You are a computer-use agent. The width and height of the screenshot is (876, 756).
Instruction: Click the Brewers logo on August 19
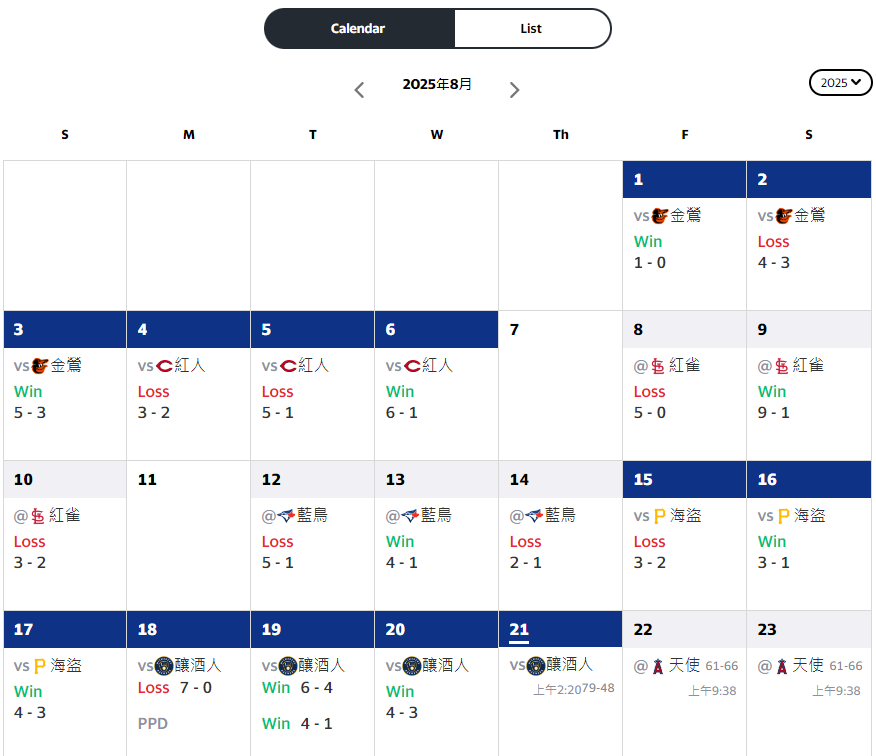tap(288, 666)
